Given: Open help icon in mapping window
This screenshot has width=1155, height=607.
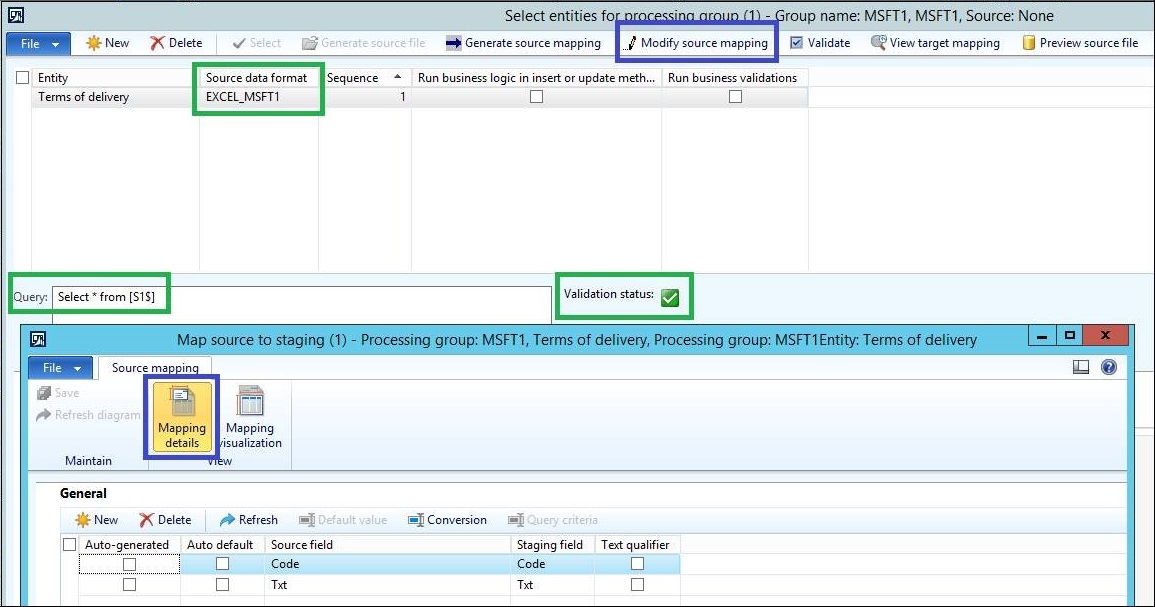Looking at the screenshot, I should coord(1108,367).
